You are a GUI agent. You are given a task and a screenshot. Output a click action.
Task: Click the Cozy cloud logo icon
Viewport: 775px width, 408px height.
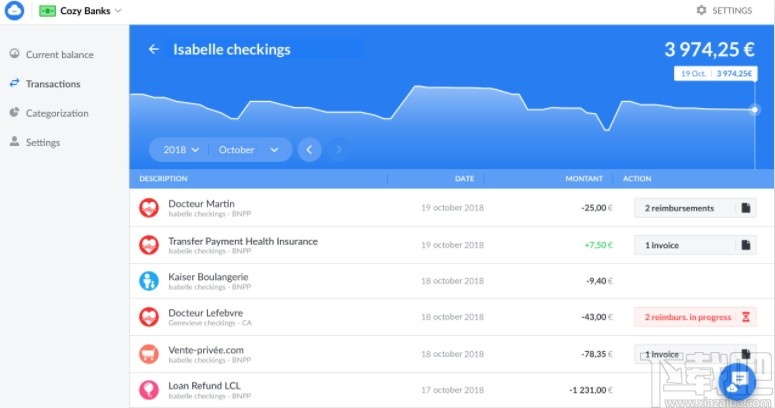tap(14, 11)
